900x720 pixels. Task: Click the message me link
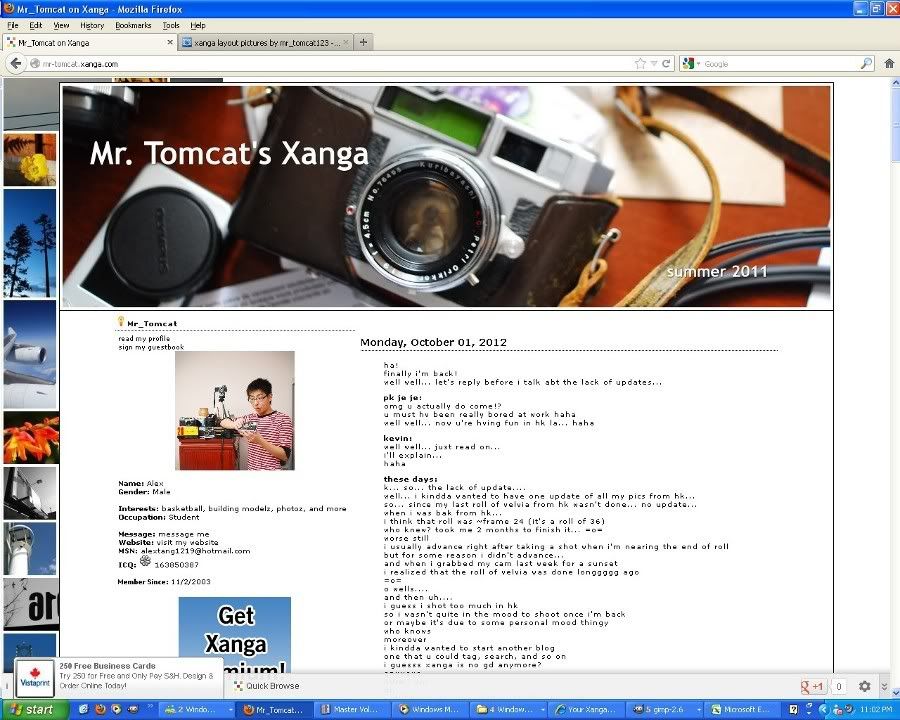point(184,534)
